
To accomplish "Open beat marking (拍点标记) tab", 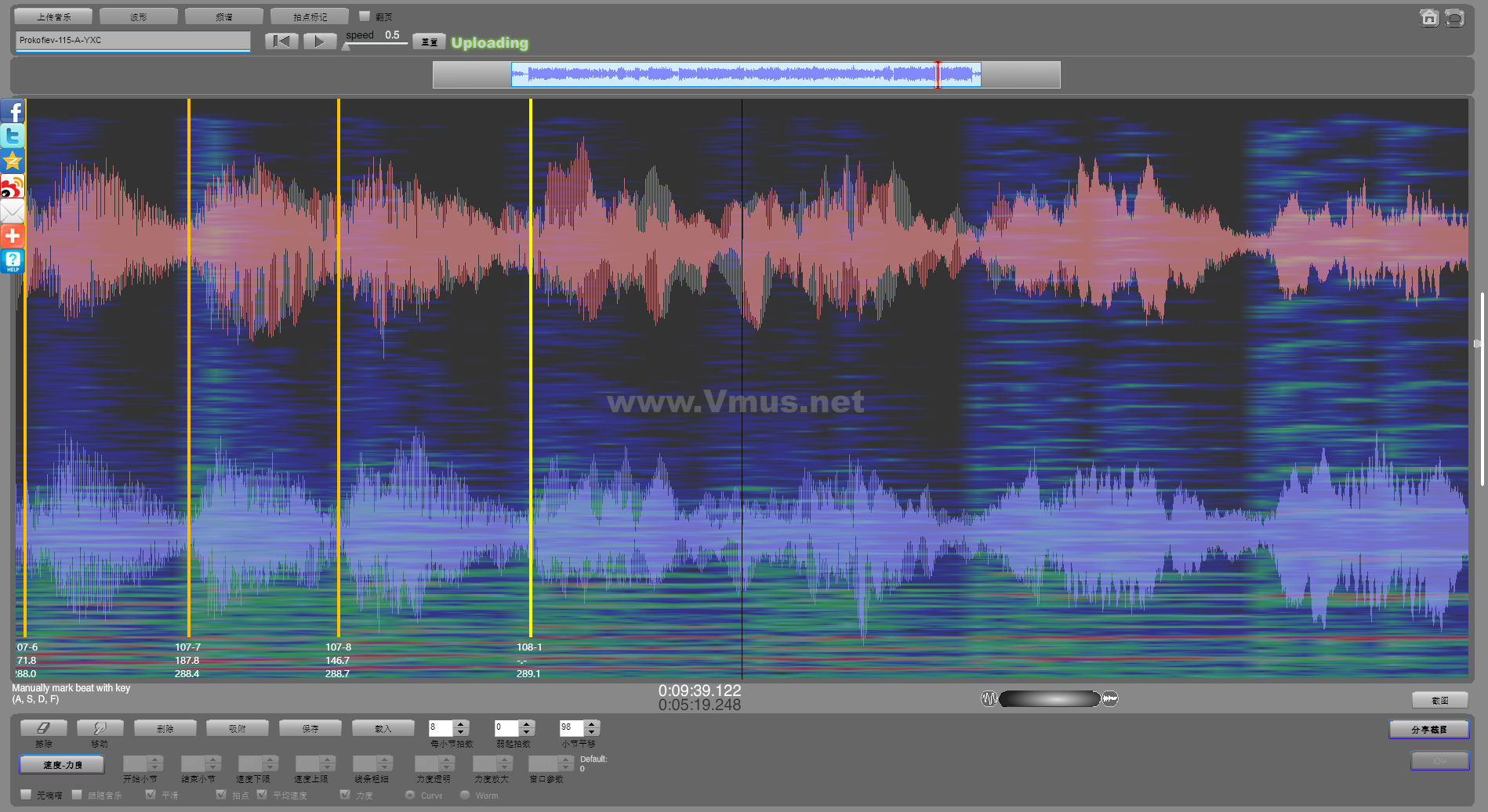I will (310, 16).
